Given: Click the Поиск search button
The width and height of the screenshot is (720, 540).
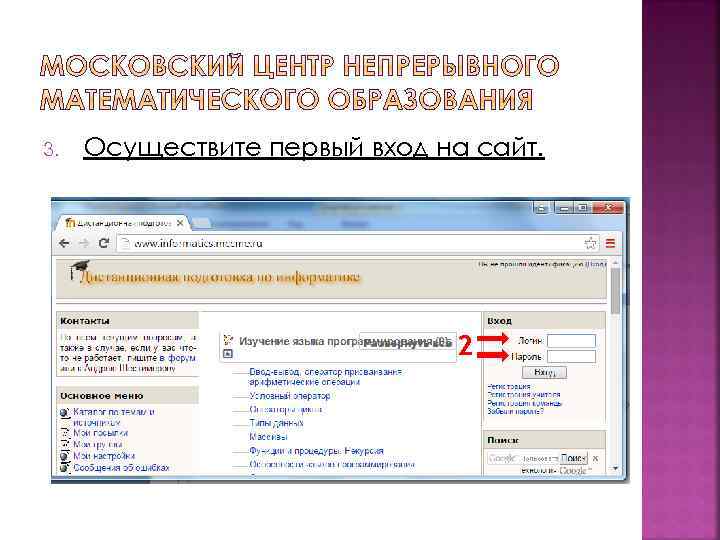Looking at the screenshot, I should click(574, 458).
